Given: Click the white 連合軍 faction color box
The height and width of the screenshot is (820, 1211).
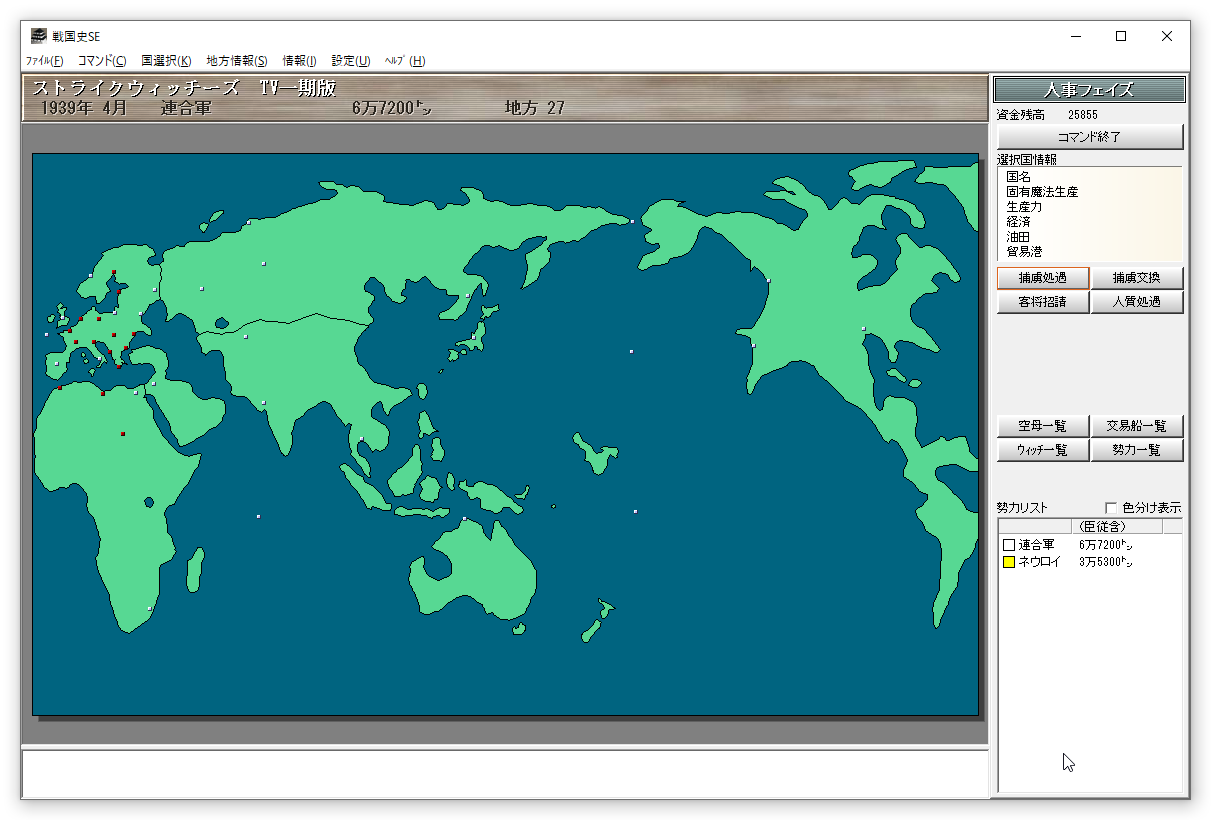Looking at the screenshot, I should [x=1008, y=545].
